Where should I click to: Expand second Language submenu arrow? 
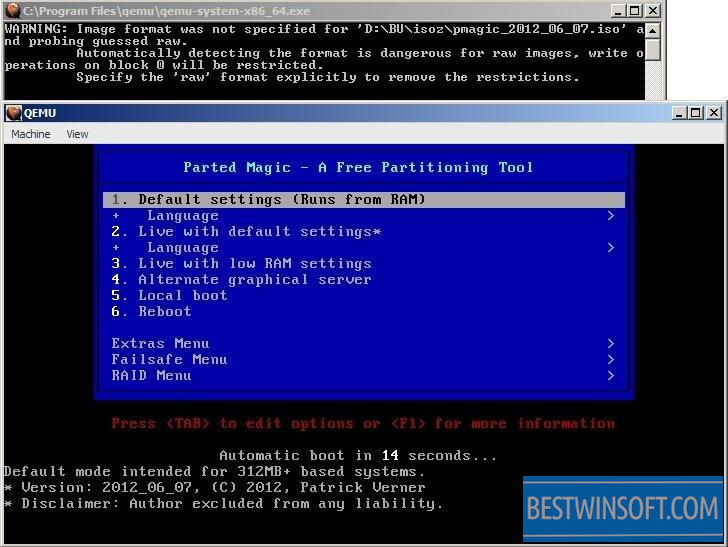[611, 248]
